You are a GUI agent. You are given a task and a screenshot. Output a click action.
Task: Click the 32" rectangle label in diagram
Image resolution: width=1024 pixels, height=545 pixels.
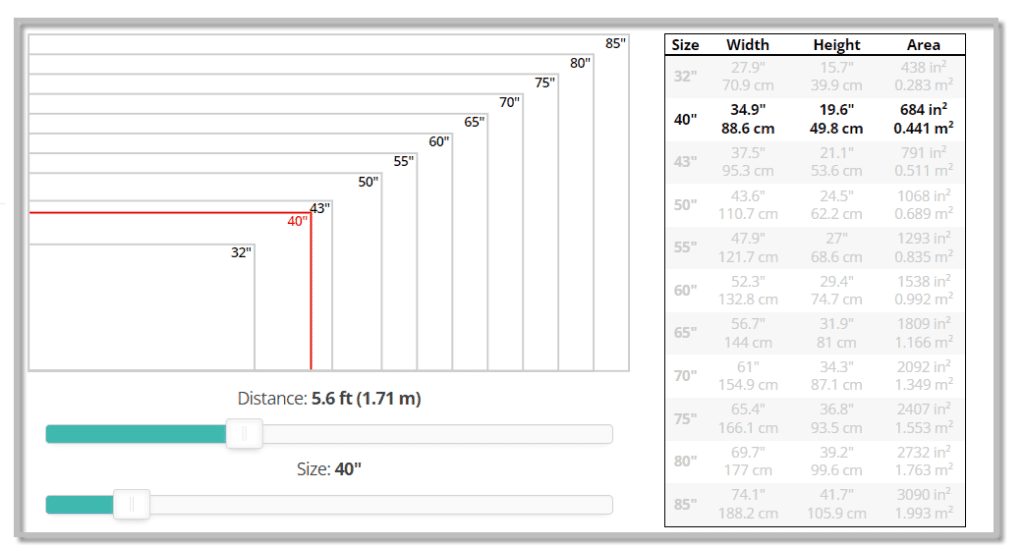click(241, 253)
